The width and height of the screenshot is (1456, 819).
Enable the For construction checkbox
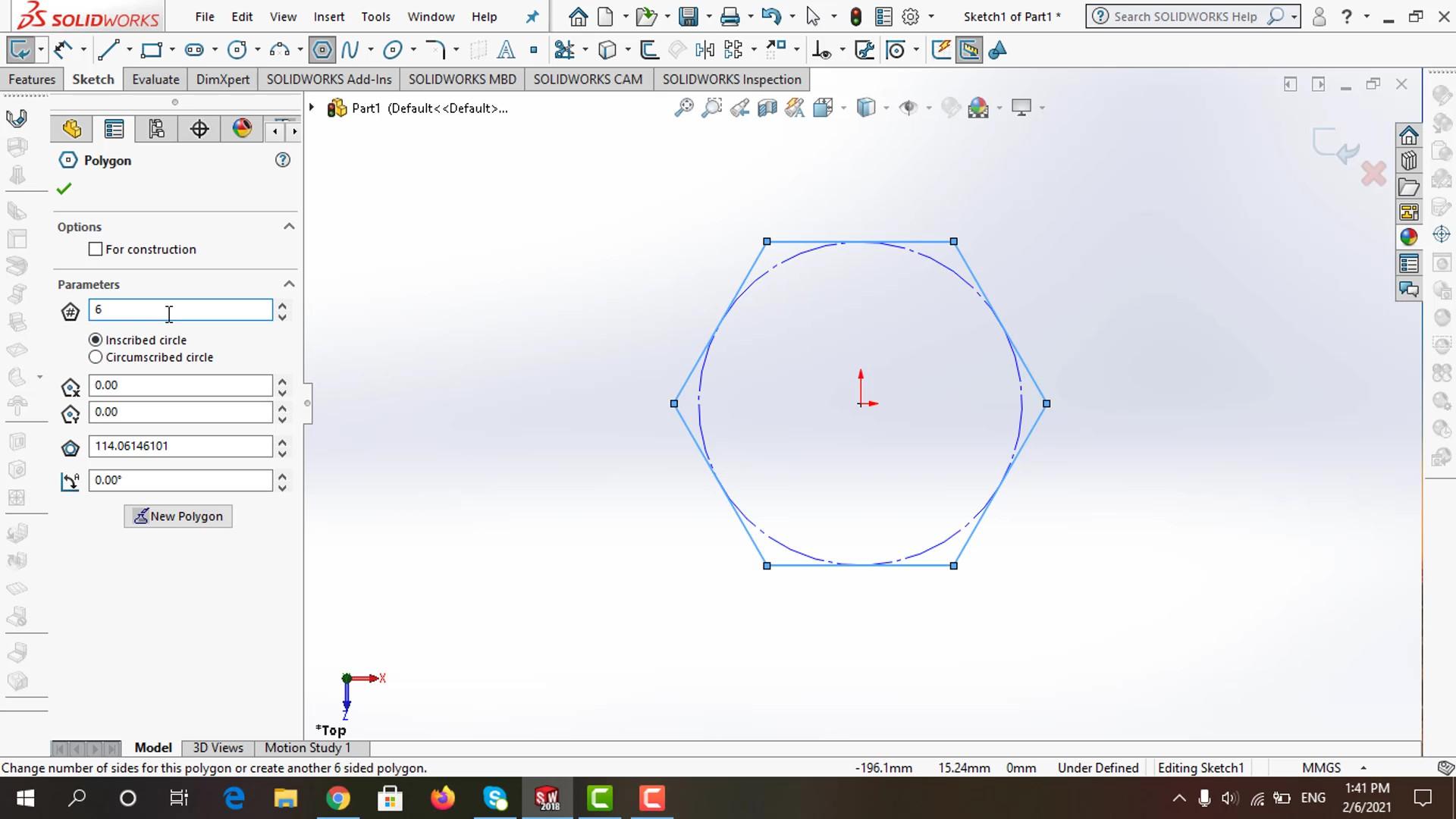click(x=96, y=249)
